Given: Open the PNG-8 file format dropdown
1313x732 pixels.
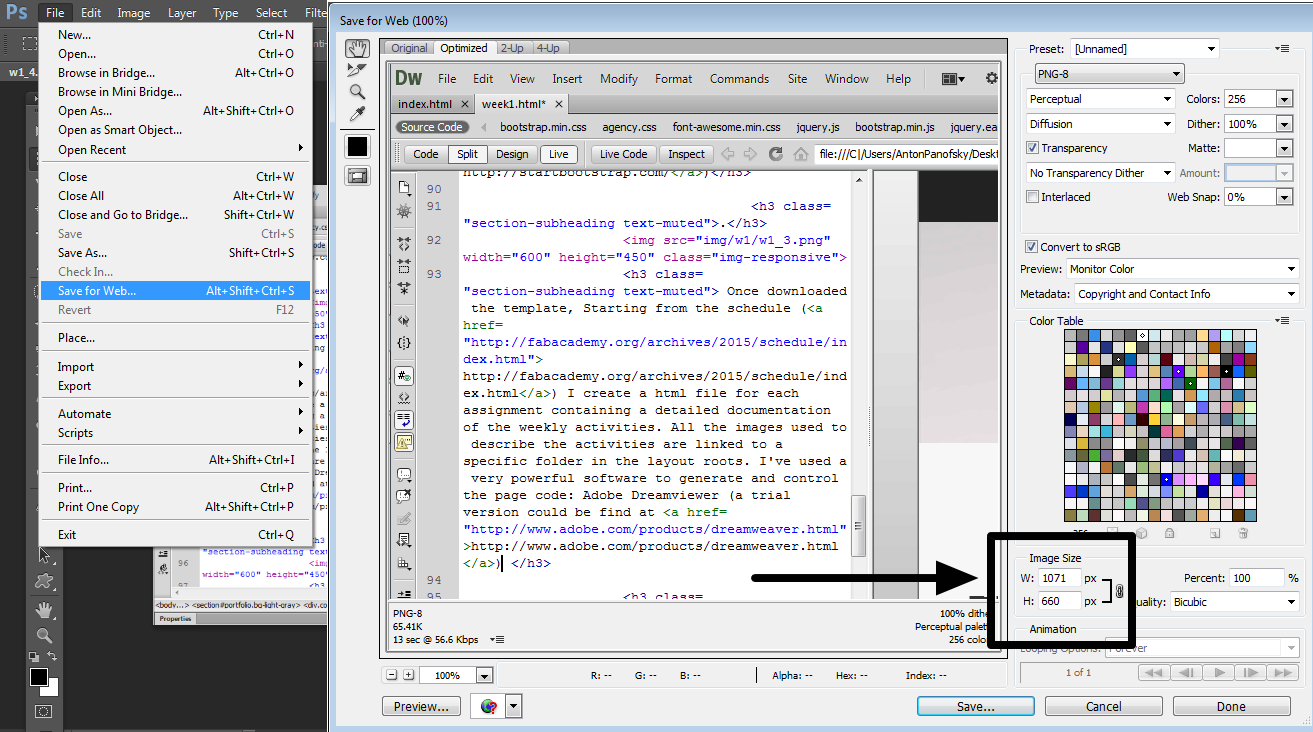Looking at the screenshot, I should tap(1109, 73).
